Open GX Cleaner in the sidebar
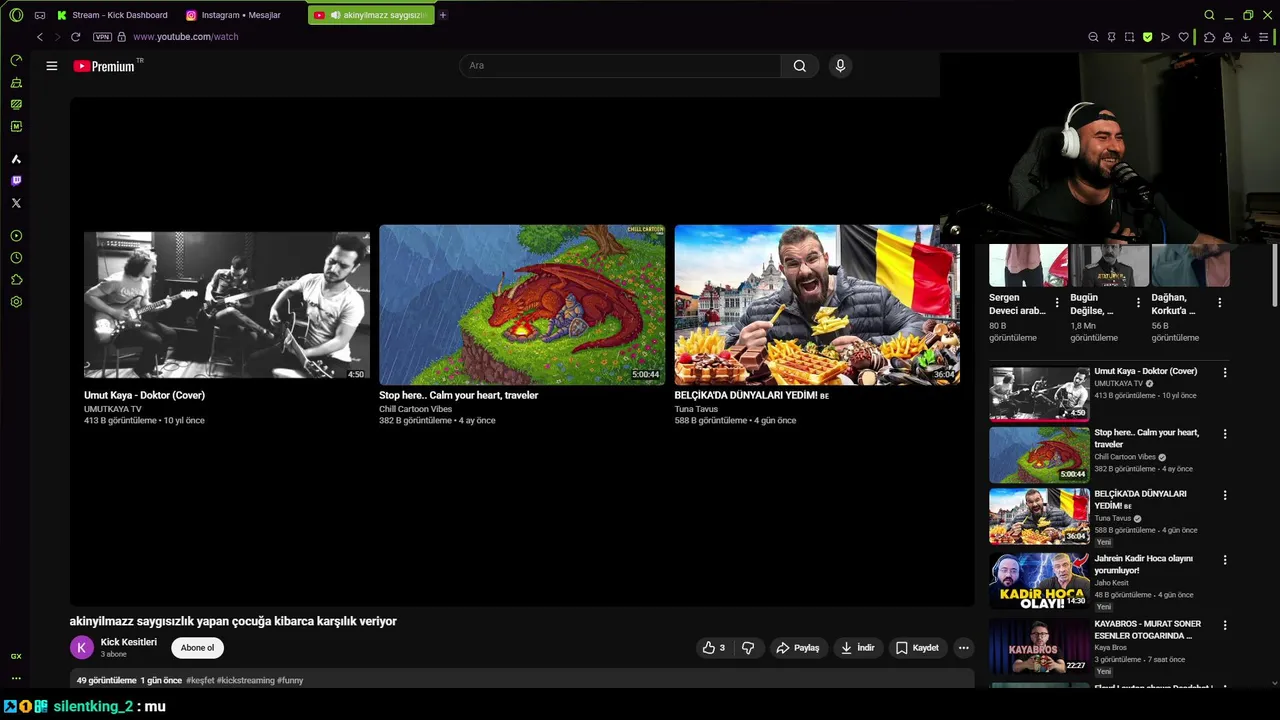1280x720 pixels. (x=16, y=82)
